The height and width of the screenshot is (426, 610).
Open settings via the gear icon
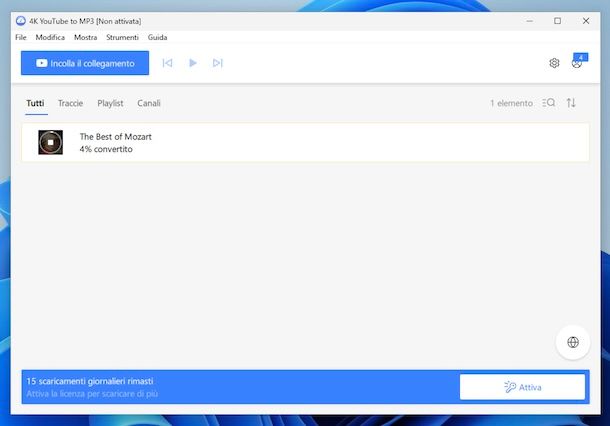point(554,63)
